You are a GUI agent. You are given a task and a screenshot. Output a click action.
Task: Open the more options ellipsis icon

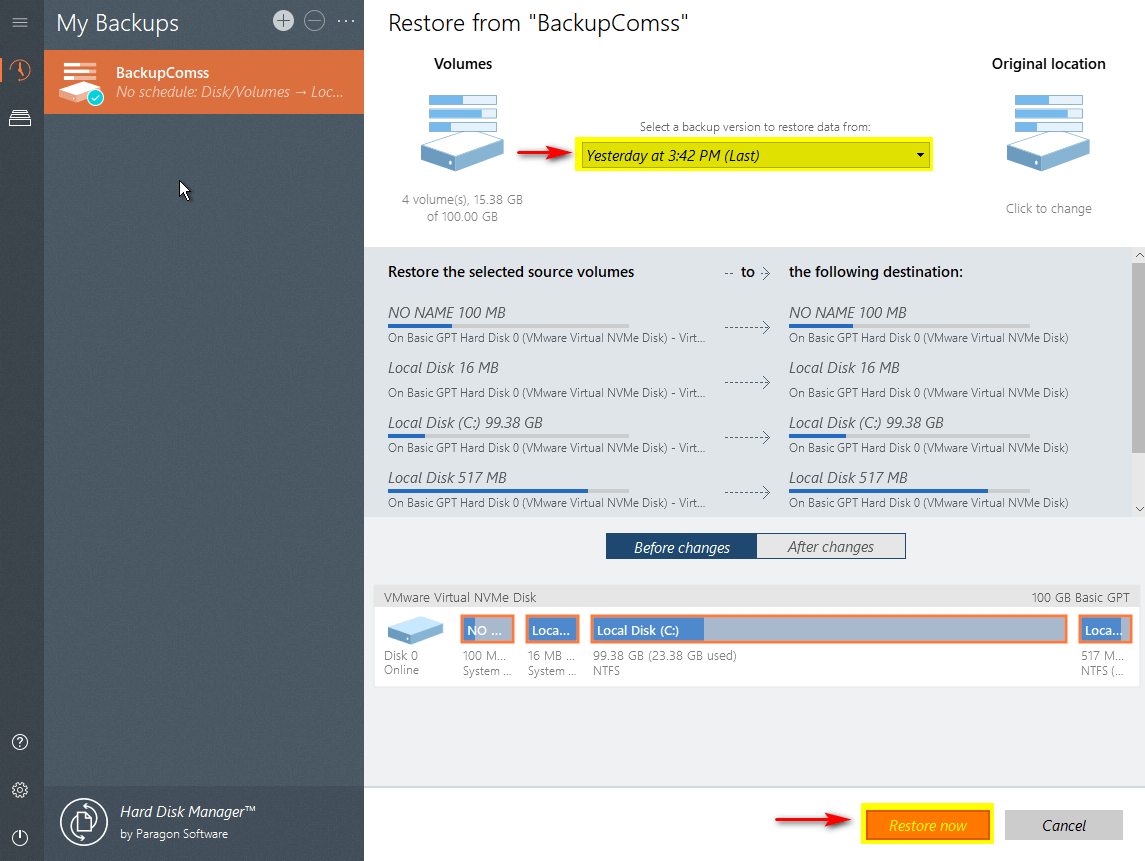tap(346, 21)
